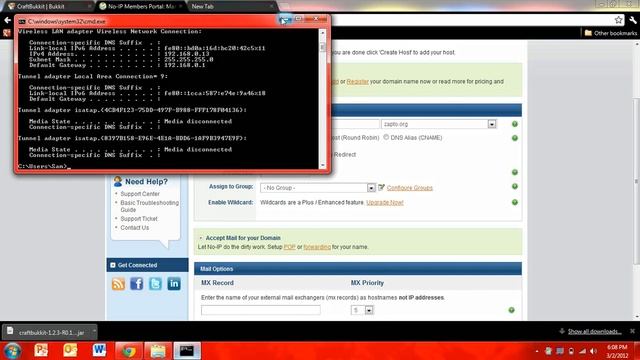
Task: Show hidden tray icons arrow
Action: pyautogui.click(x=536, y=351)
